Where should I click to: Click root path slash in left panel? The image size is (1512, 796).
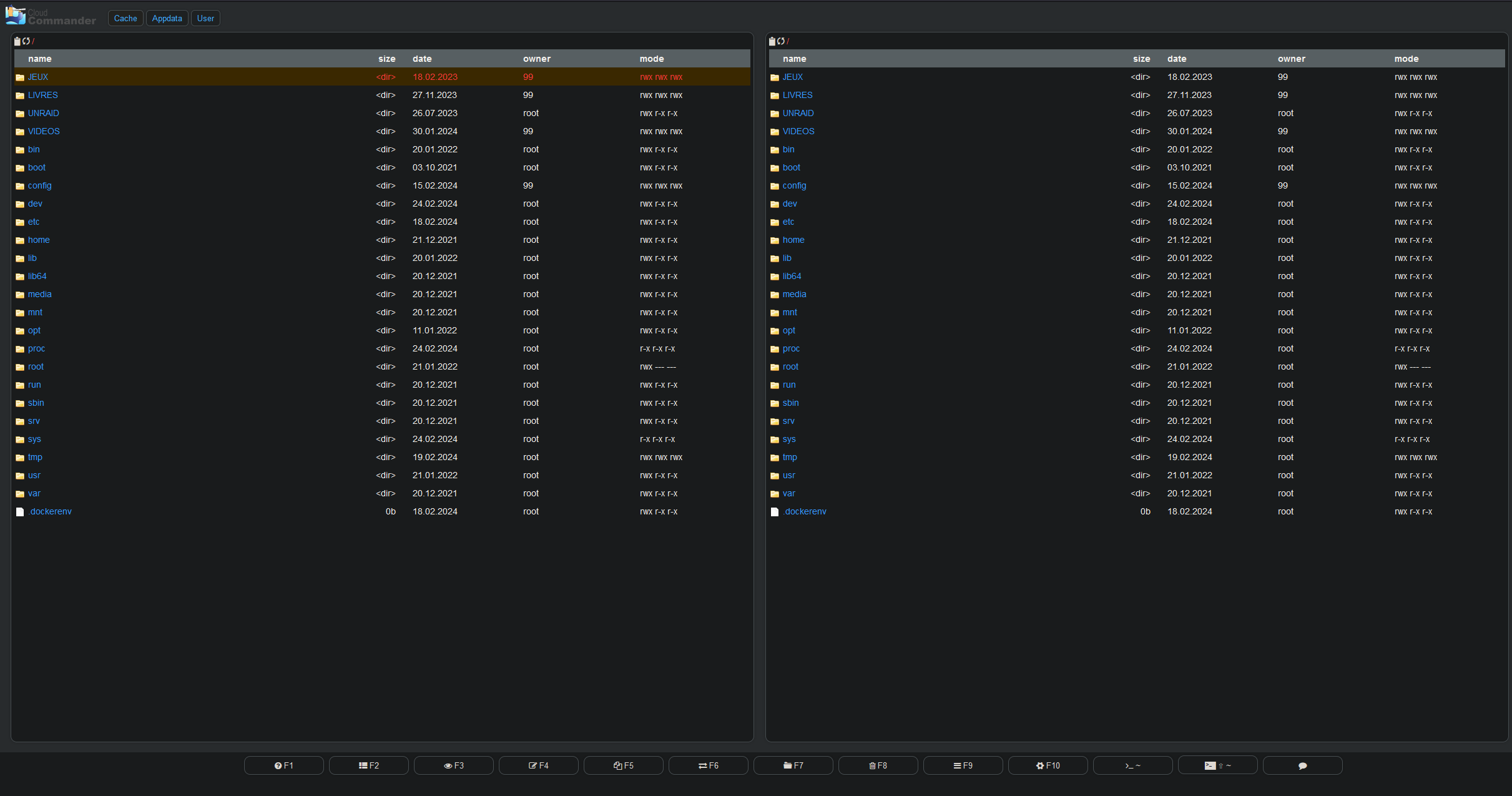pos(33,41)
